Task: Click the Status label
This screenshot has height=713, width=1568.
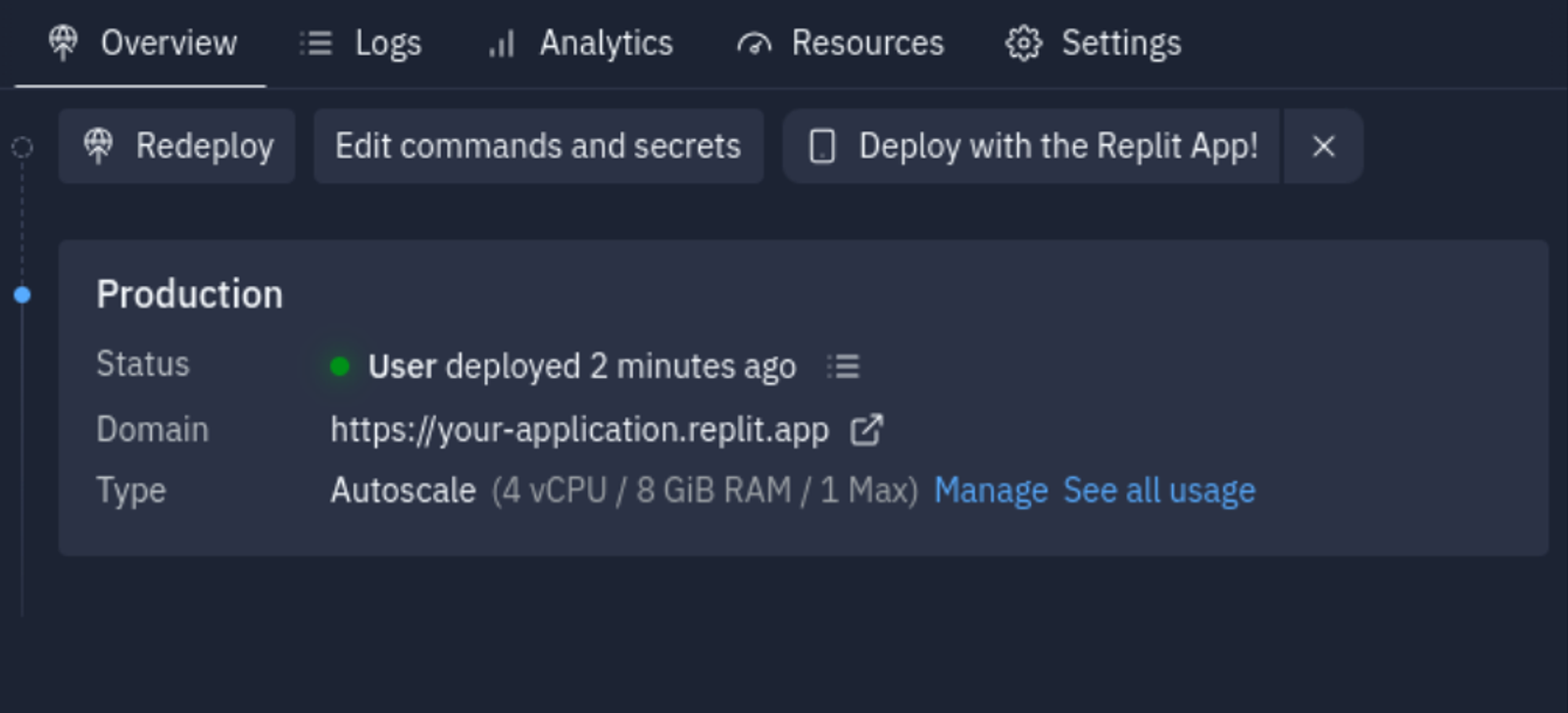Action: pos(143,364)
